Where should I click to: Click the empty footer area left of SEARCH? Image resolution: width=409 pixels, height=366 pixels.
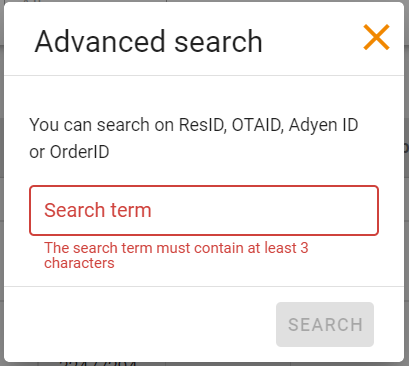pos(140,324)
